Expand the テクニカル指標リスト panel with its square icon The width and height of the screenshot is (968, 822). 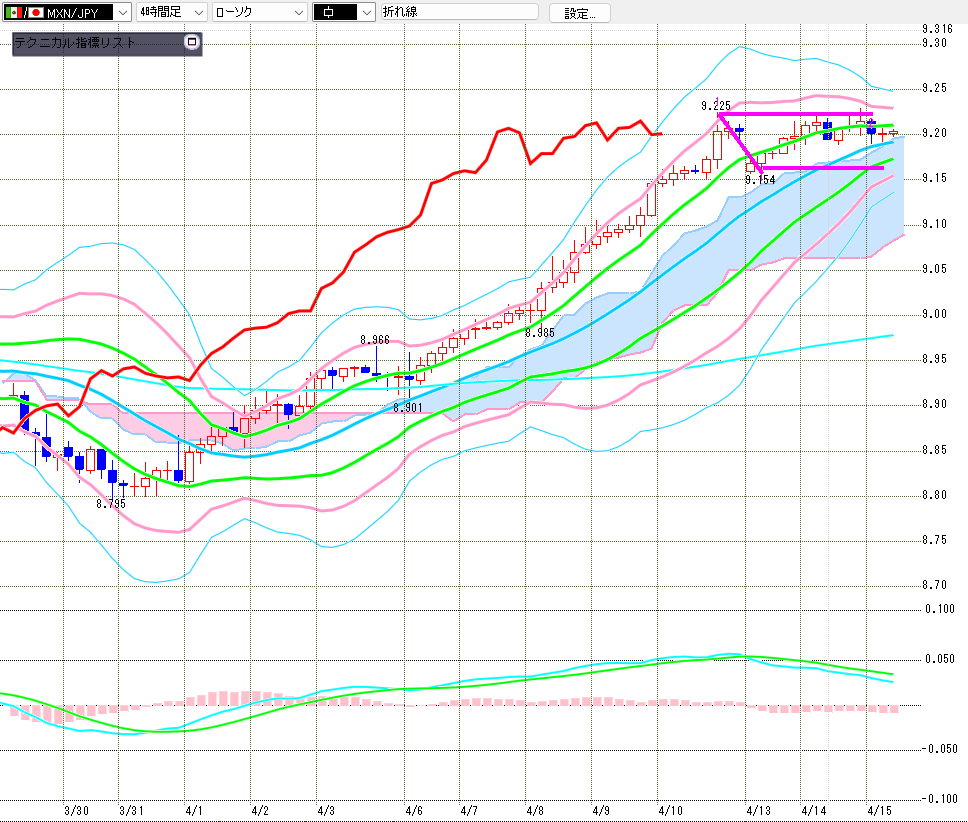coord(192,43)
